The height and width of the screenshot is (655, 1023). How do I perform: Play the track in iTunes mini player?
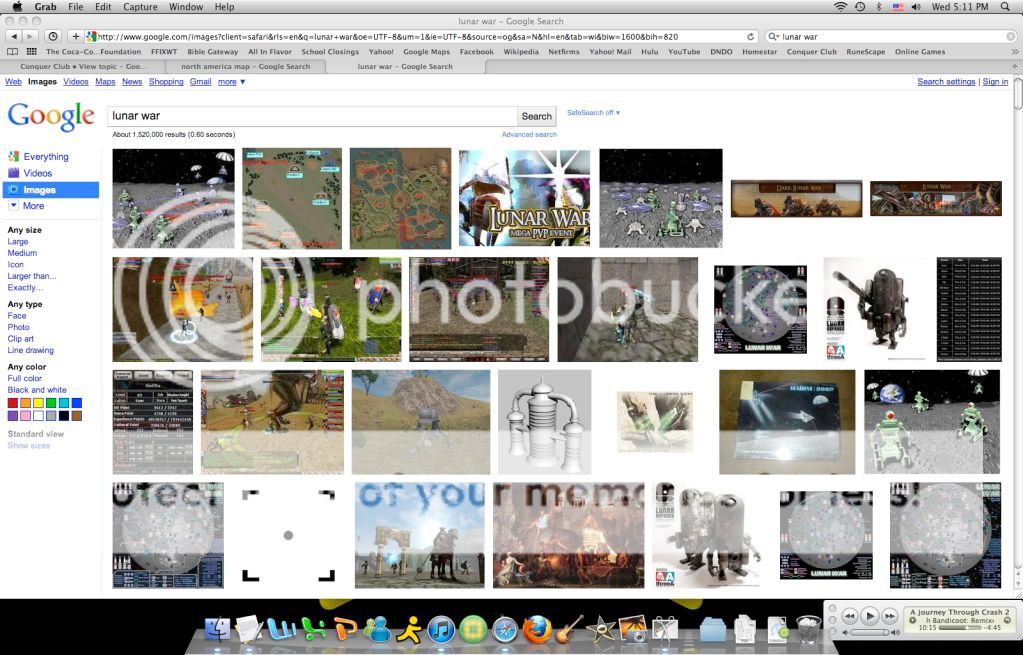[869, 615]
